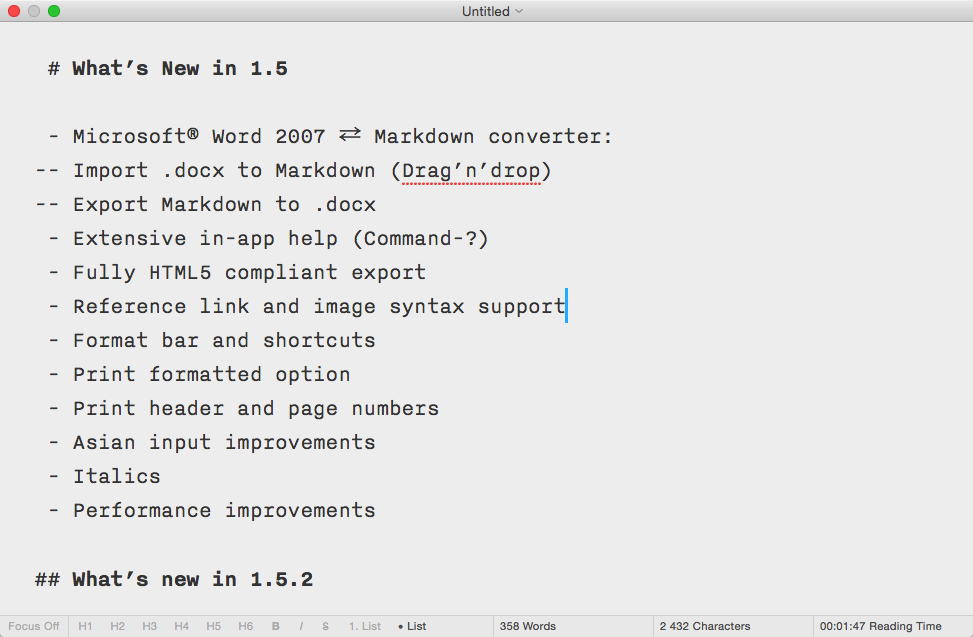
Task: Apply italic formatting in format bar
Action: [301, 626]
